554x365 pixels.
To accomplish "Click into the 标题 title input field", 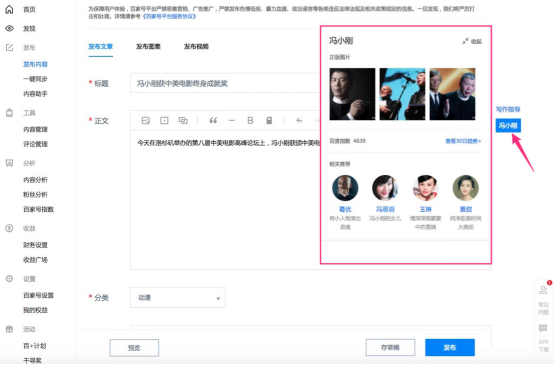I will 225,83.
